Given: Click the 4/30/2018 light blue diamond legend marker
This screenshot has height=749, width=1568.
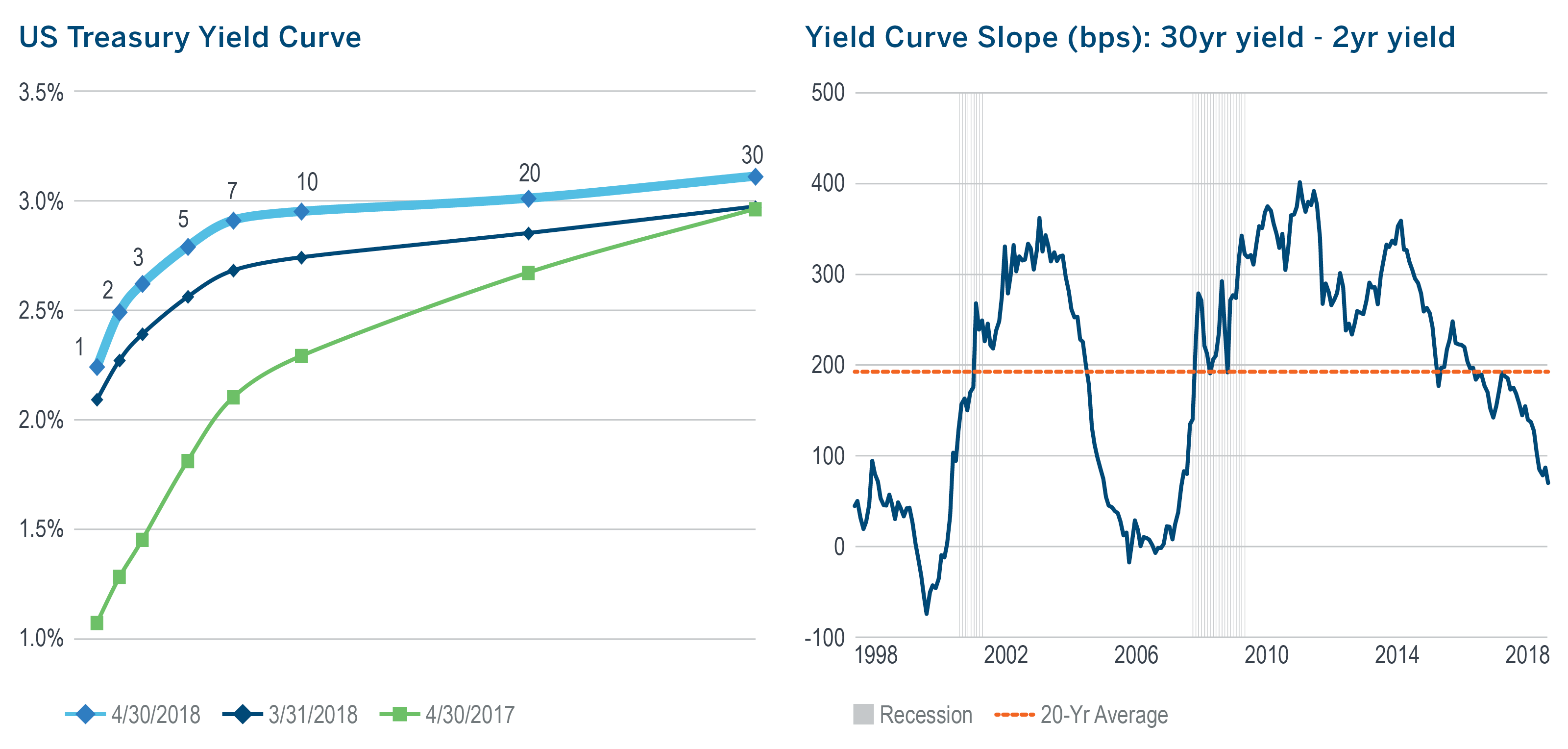Looking at the screenshot, I should pos(86,714).
